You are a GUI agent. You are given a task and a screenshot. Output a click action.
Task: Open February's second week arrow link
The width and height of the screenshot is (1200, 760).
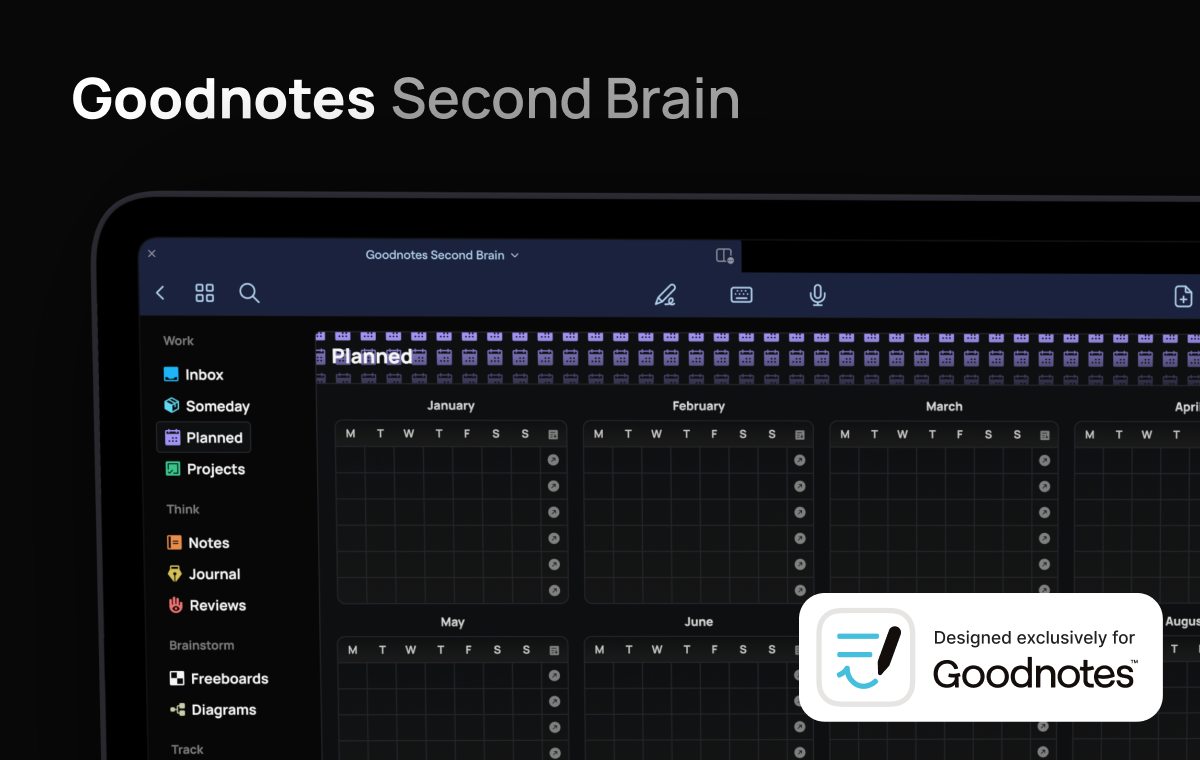click(799, 486)
